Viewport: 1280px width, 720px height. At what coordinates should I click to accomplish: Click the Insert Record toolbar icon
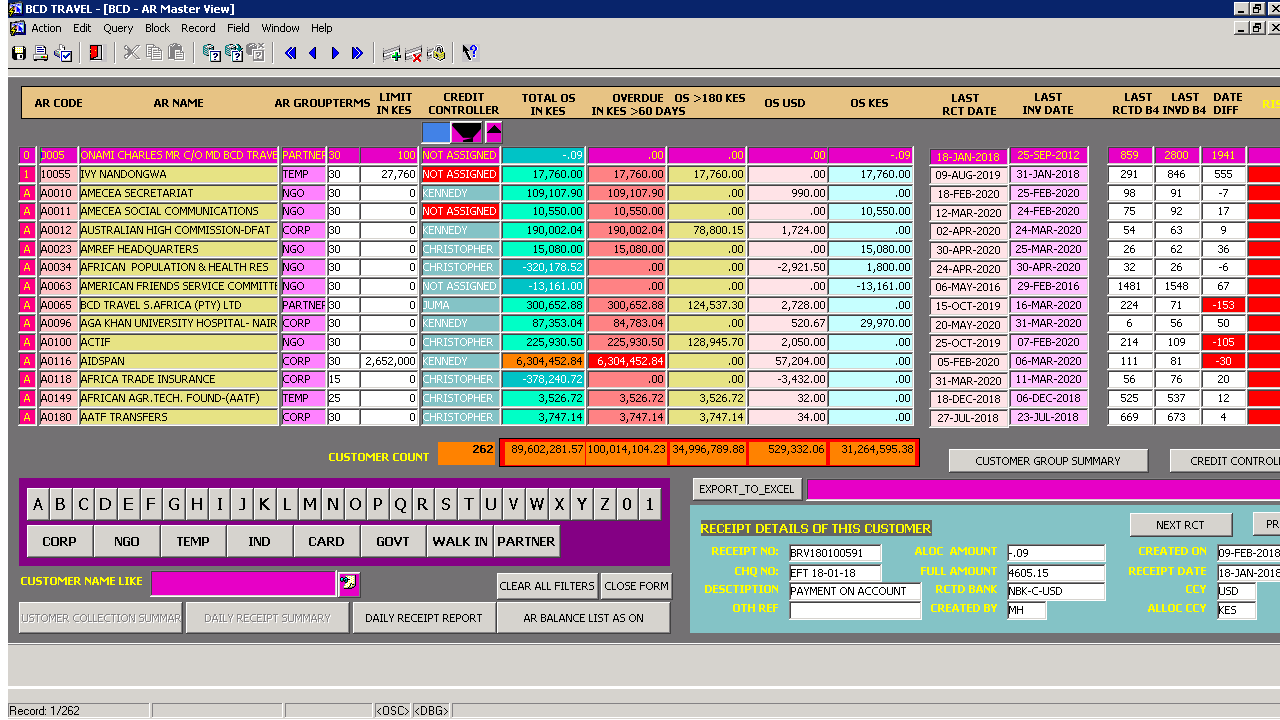pyautogui.click(x=392, y=53)
